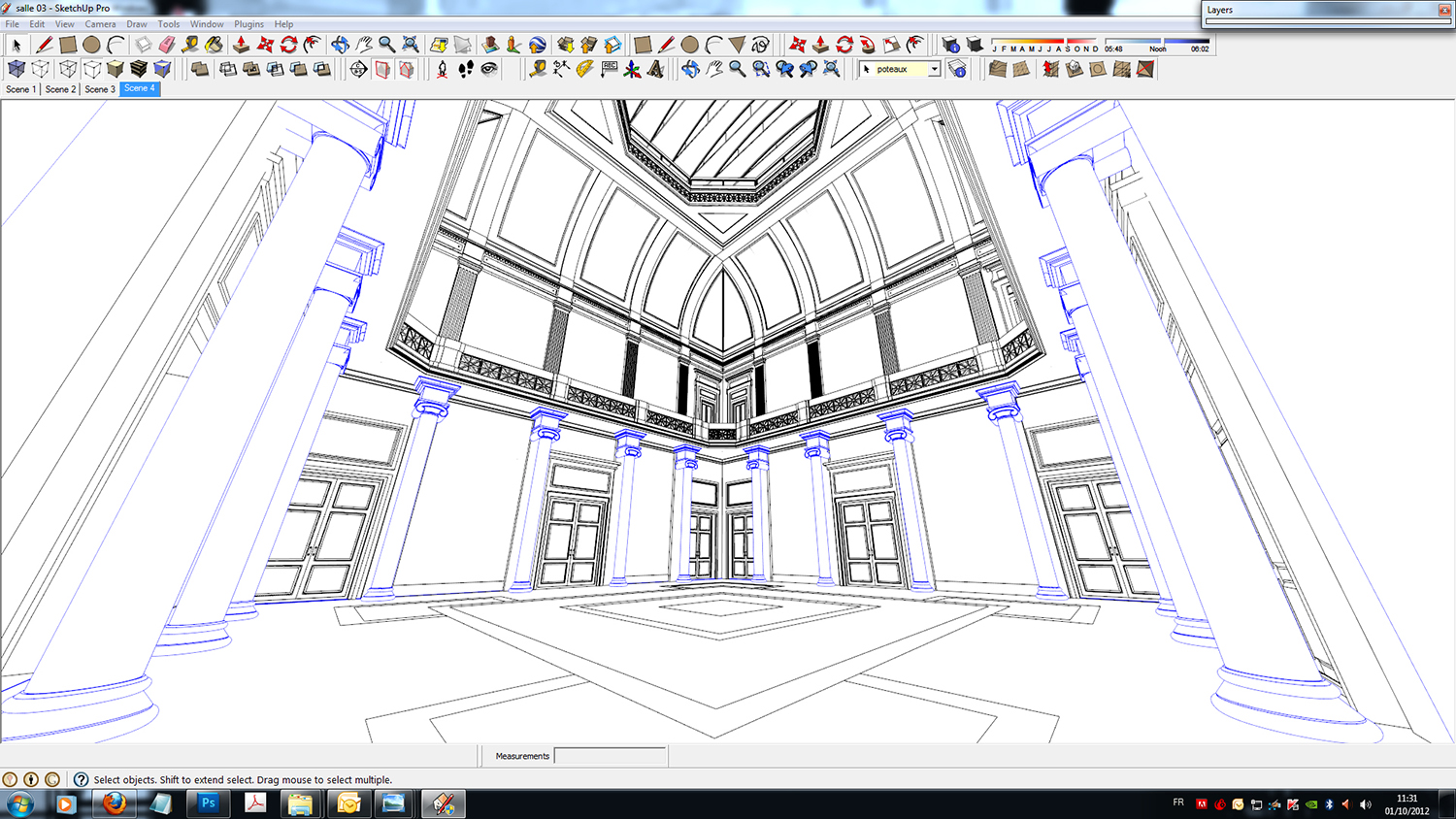Click the Look Around eye icon

pyautogui.click(x=489, y=69)
